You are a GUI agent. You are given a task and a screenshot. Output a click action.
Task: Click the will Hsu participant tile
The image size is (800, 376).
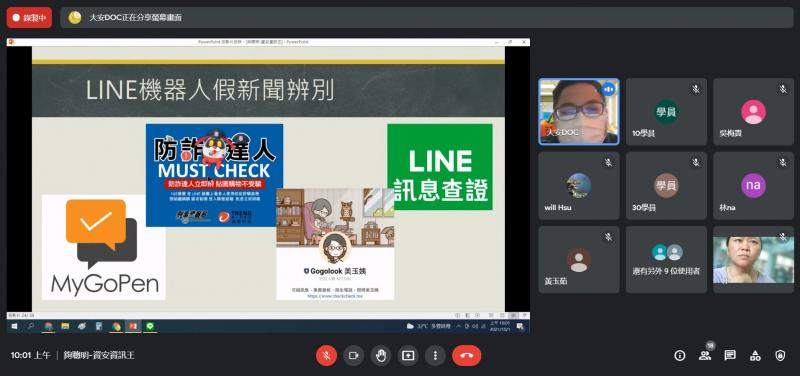point(579,186)
